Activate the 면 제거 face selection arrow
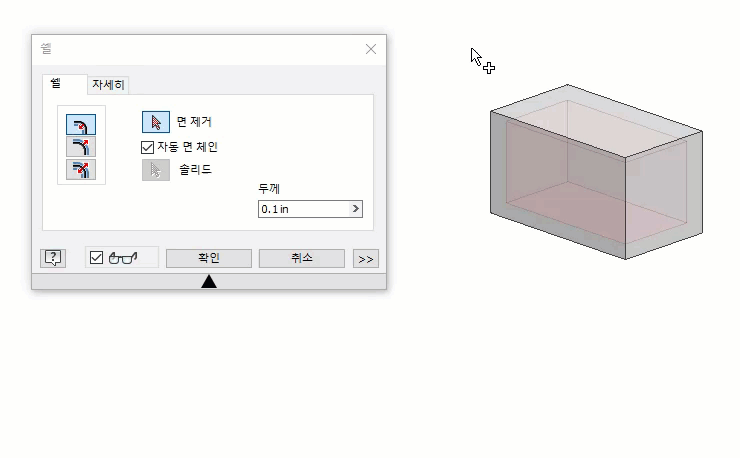Viewport: 740px width, 458px height. pyautogui.click(x=156, y=122)
